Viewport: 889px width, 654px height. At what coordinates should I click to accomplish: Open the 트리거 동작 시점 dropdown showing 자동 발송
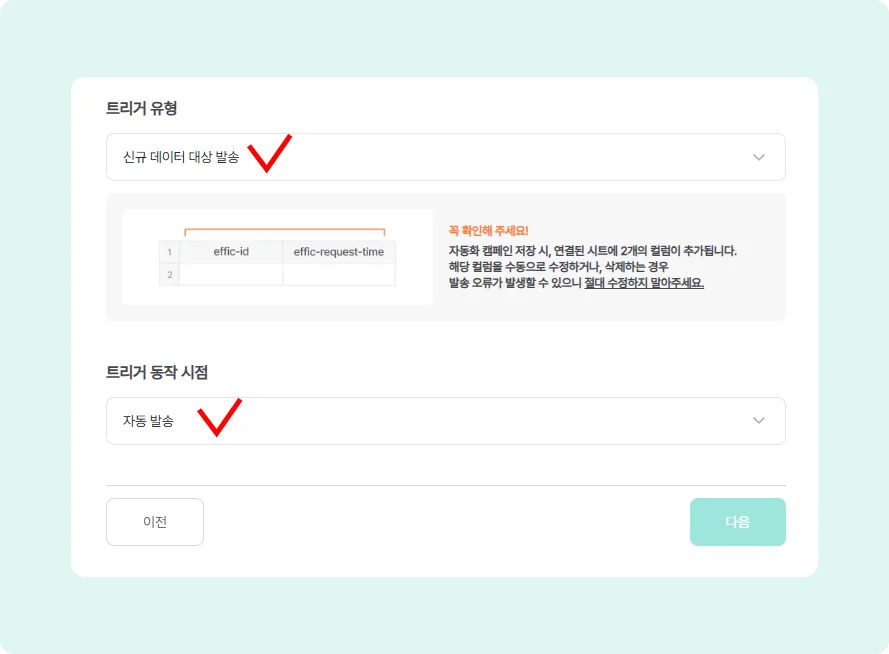tap(445, 421)
